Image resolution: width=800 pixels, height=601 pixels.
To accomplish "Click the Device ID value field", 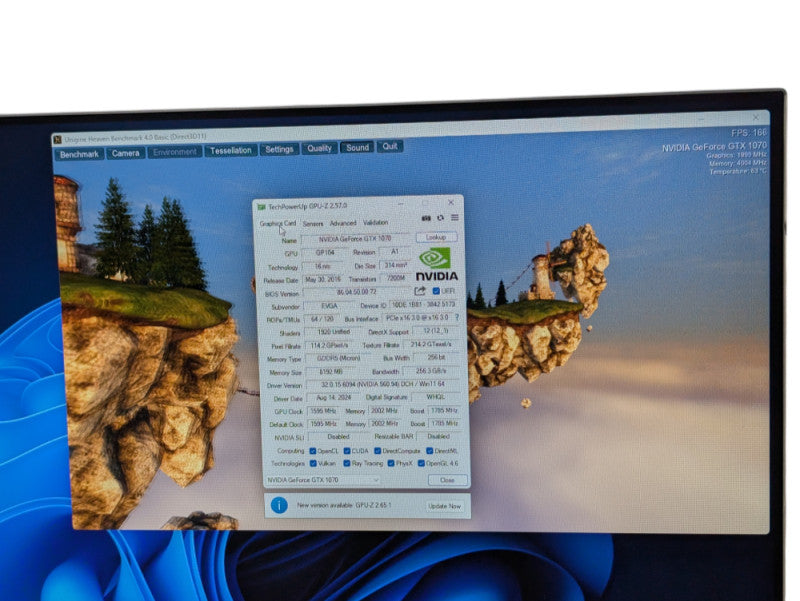I will tap(423, 305).
